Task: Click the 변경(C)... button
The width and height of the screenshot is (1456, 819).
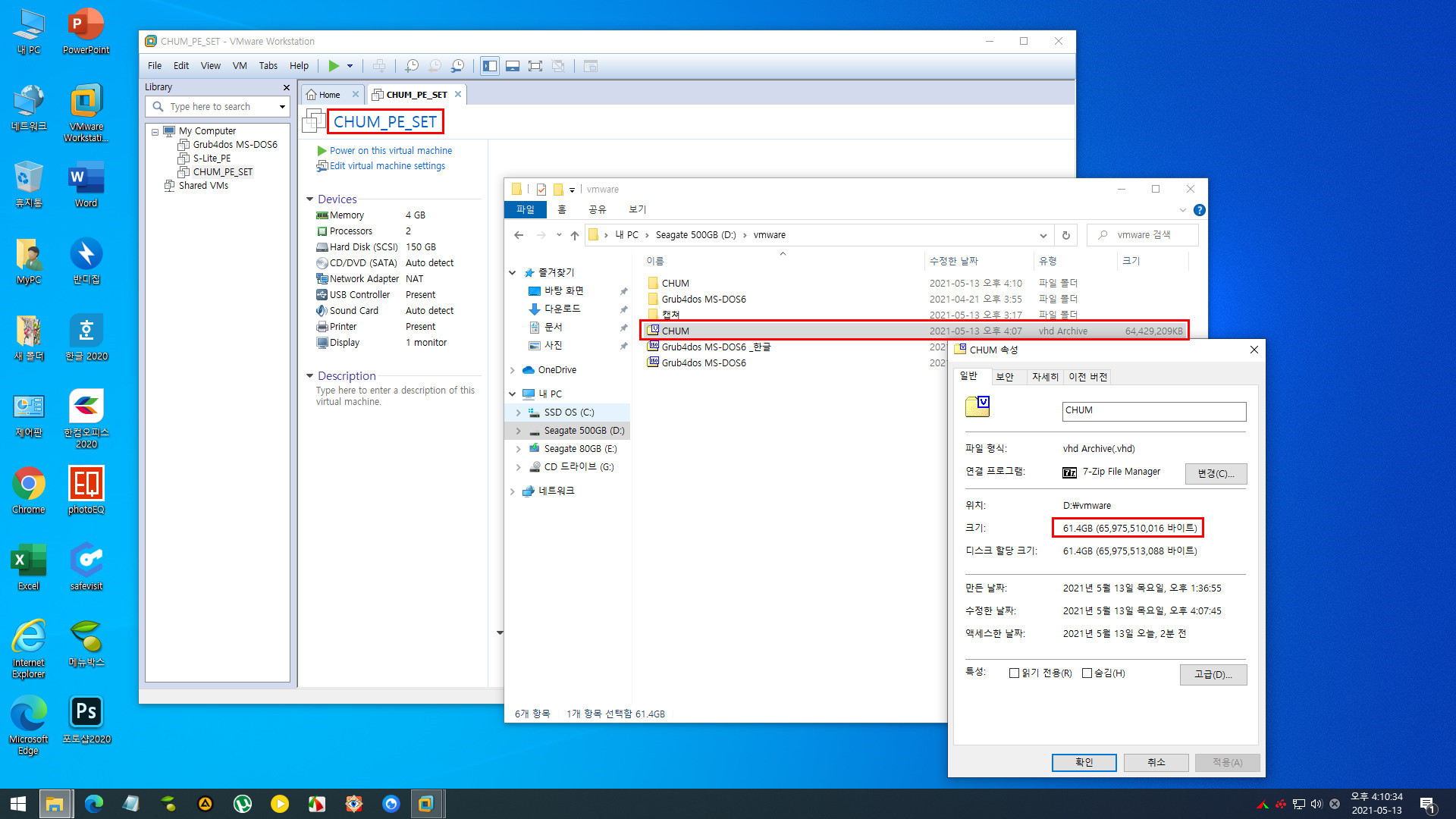Action: (x=1216, y=473)
